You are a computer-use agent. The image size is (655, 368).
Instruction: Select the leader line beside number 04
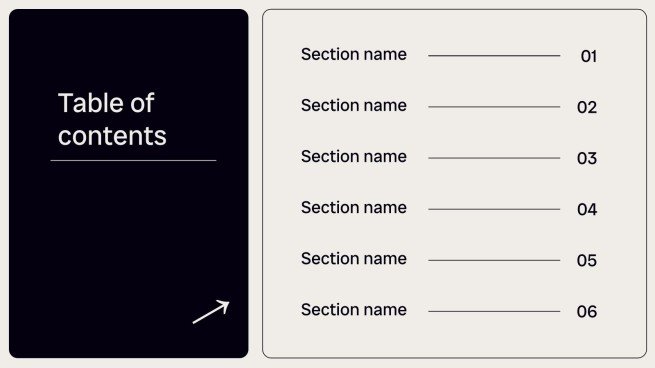pyautogui.click(x=494, y=209)
